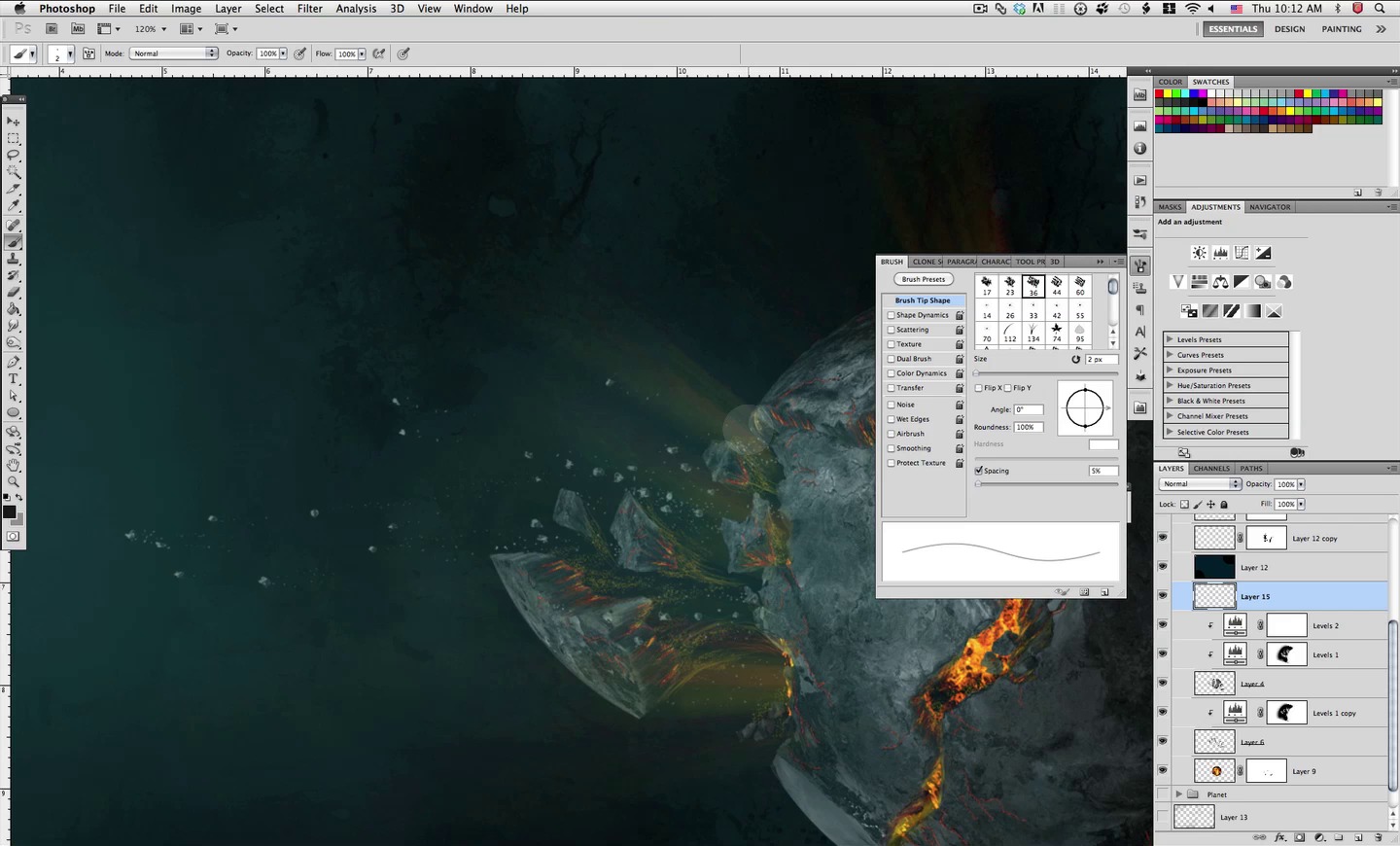Select the Eraser tool
Viewport: 1400px width, 846px height.
(x=14, y=292)
